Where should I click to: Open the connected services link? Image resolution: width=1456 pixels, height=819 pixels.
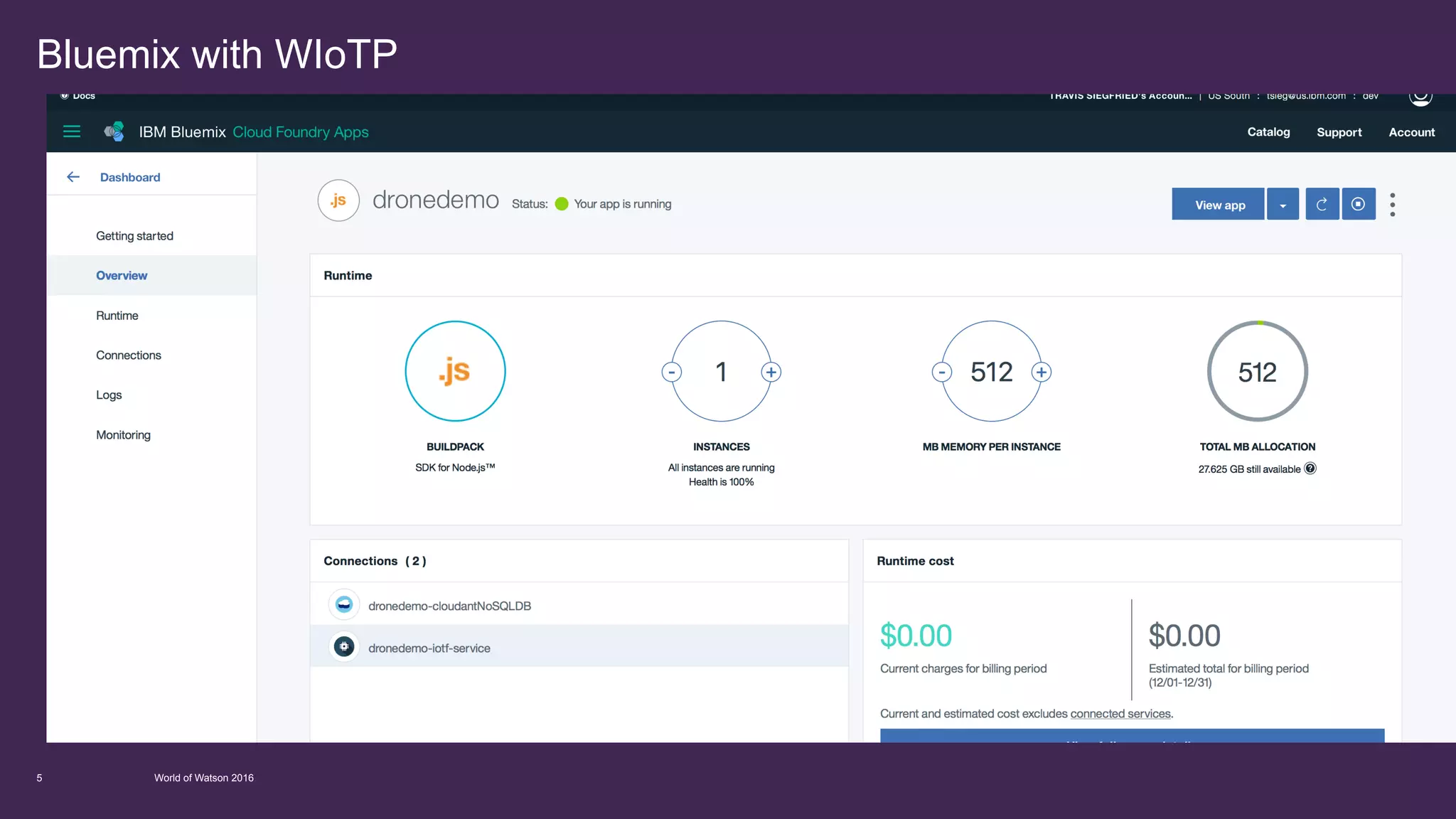(1120, 714)
